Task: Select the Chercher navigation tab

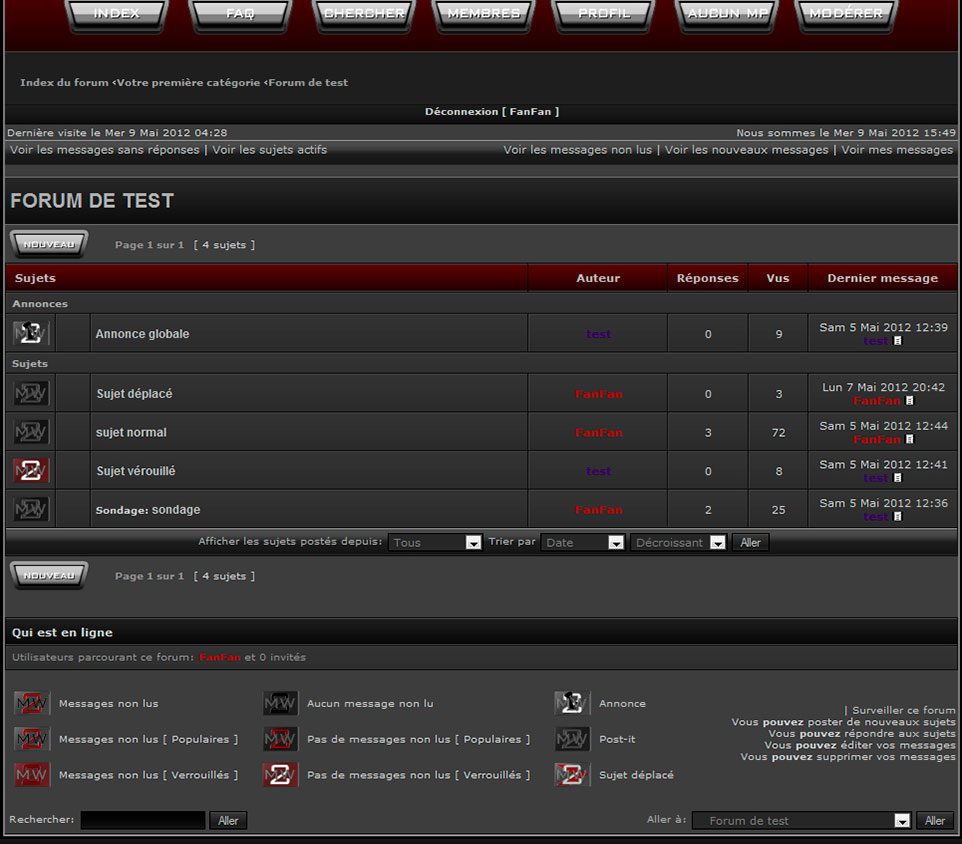Action: pos(364,15)
